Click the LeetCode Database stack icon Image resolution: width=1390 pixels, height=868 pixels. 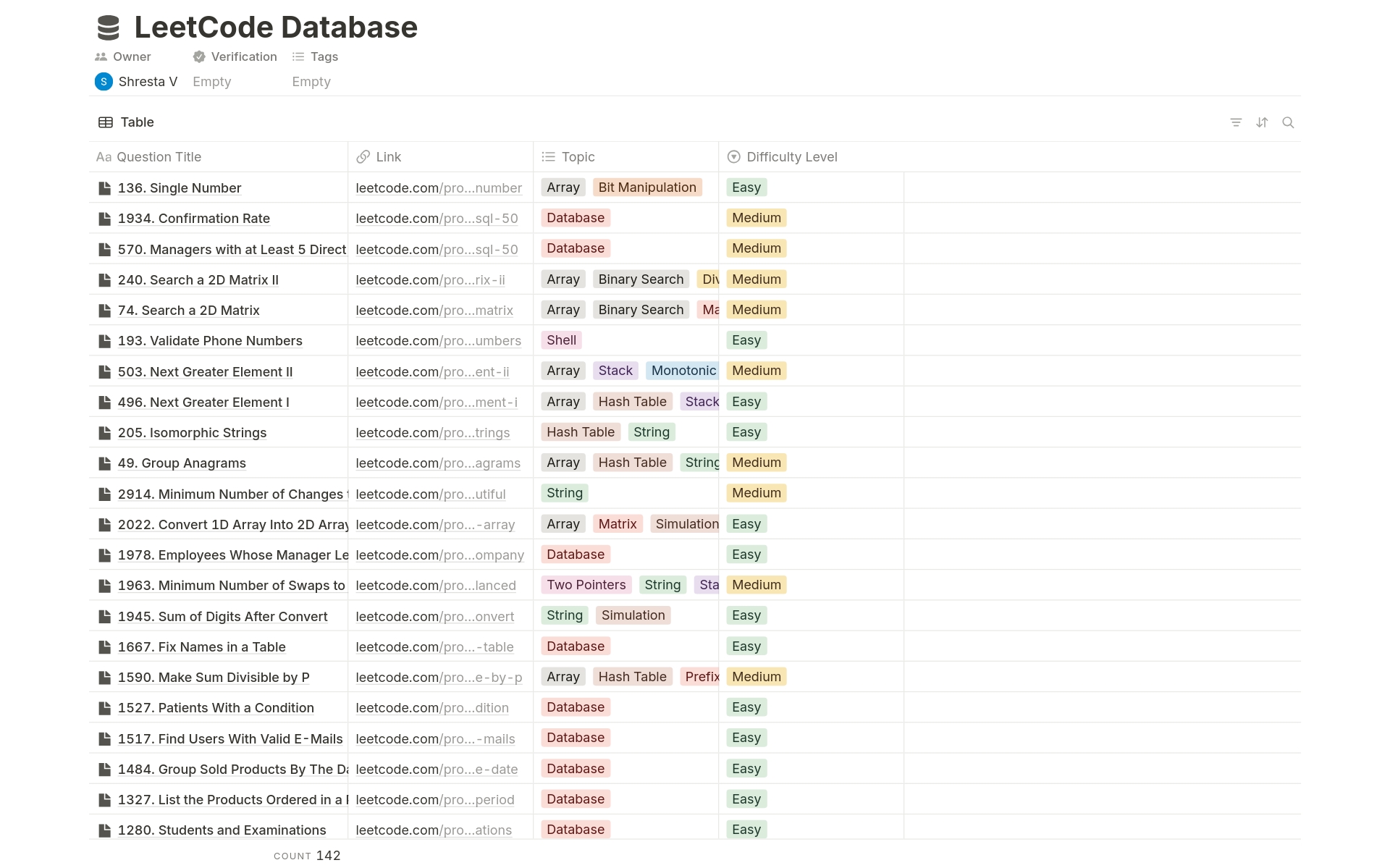[x=109, y=28]
